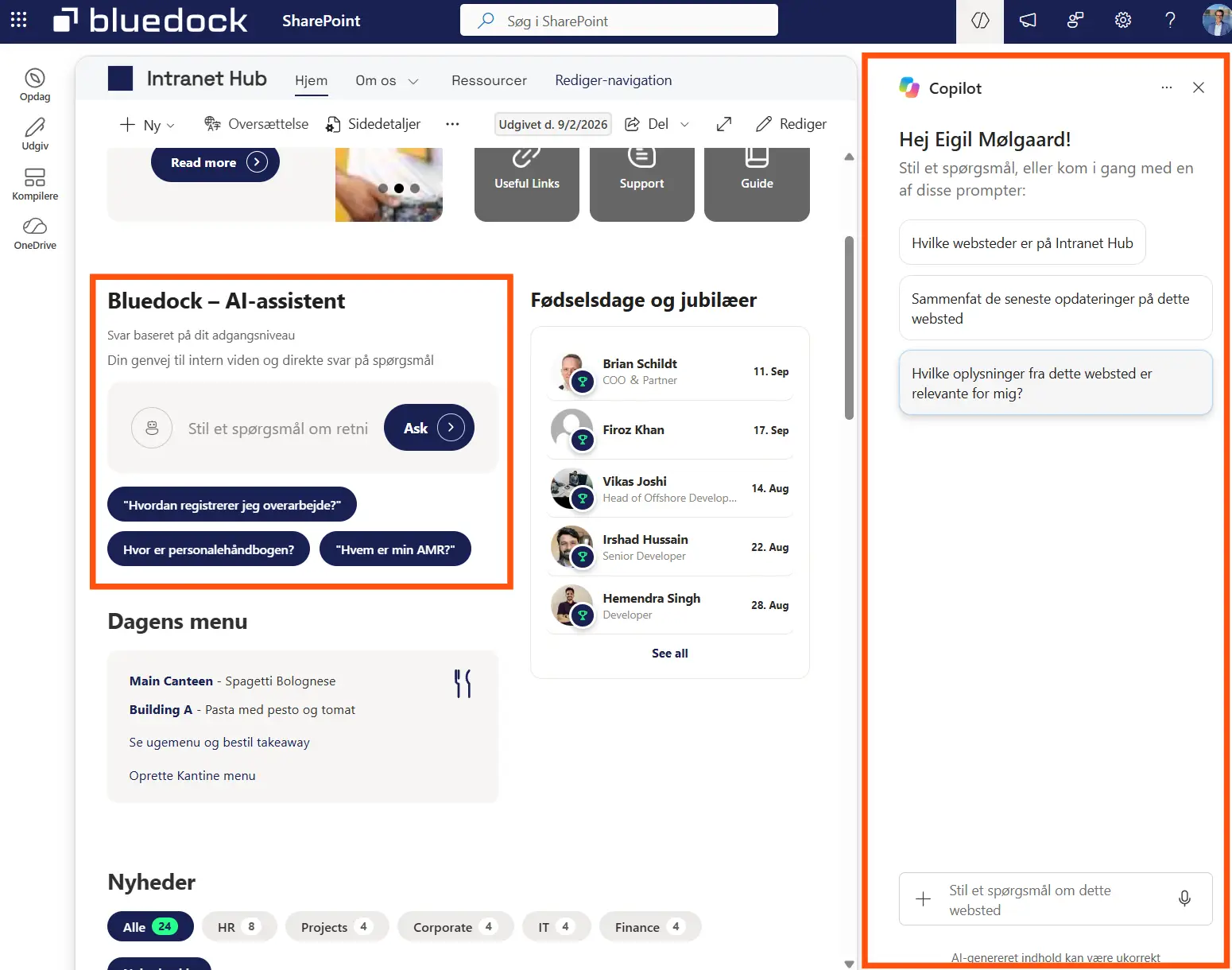
Task: Open the help question mark icon
Action: [1170, 21]
